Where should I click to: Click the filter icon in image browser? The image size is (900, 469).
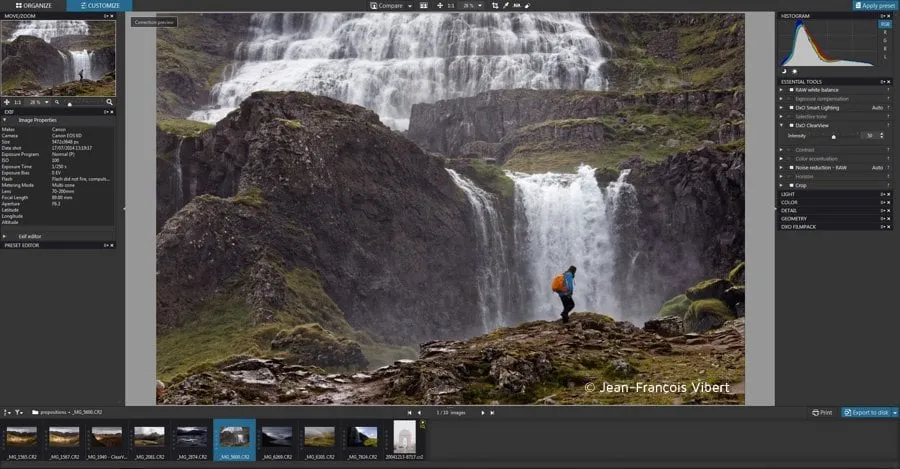click(x=18, y=412)
